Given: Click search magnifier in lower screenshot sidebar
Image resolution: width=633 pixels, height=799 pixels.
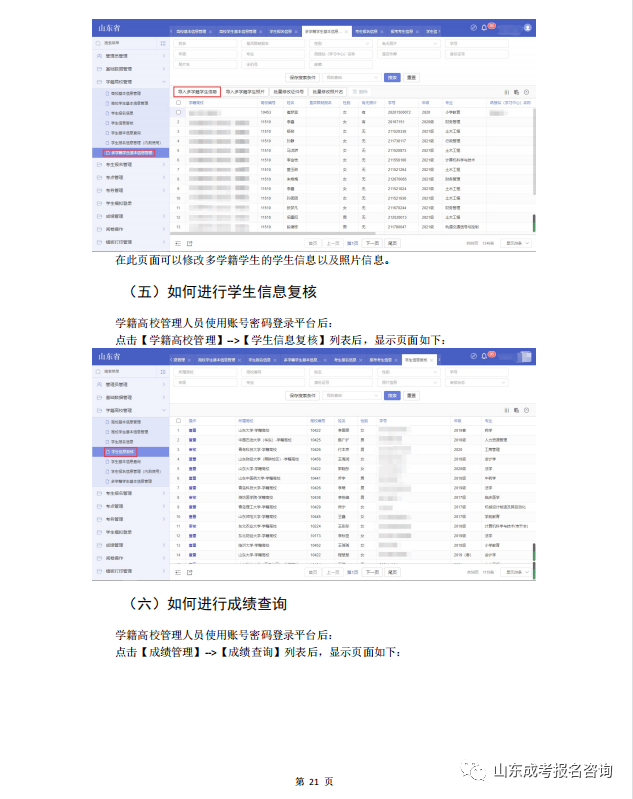Looking at the screenshot, I should point(98,372).
